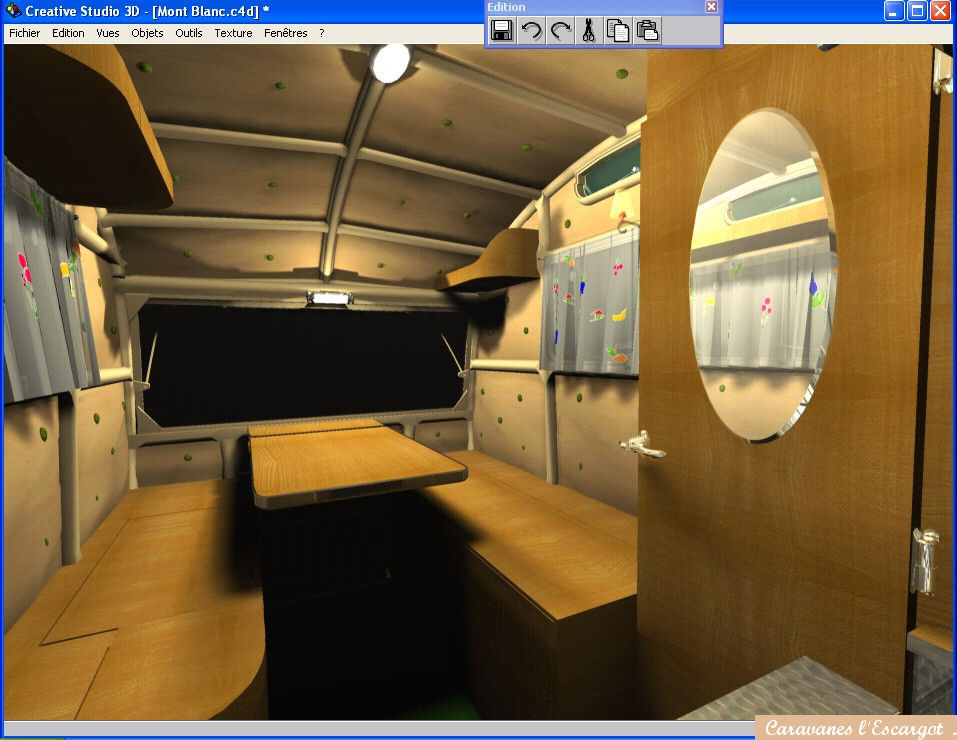Click the Undo arrow icon
The height and width of the screenshot is (740, 957).
click(531, 31)
